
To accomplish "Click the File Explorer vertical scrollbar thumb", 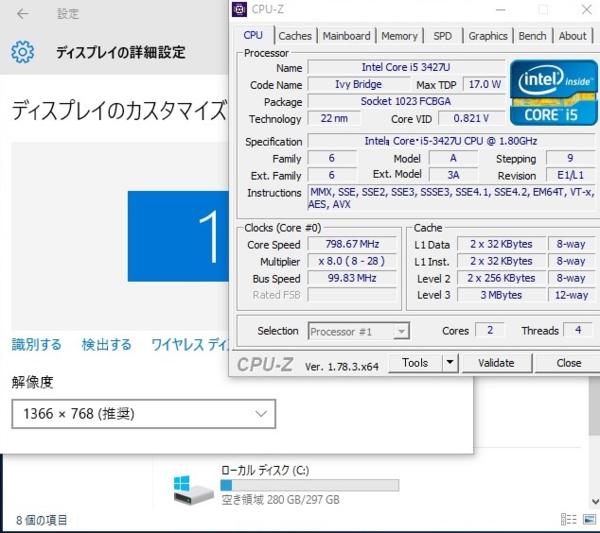I will click(x=595, y=406).
